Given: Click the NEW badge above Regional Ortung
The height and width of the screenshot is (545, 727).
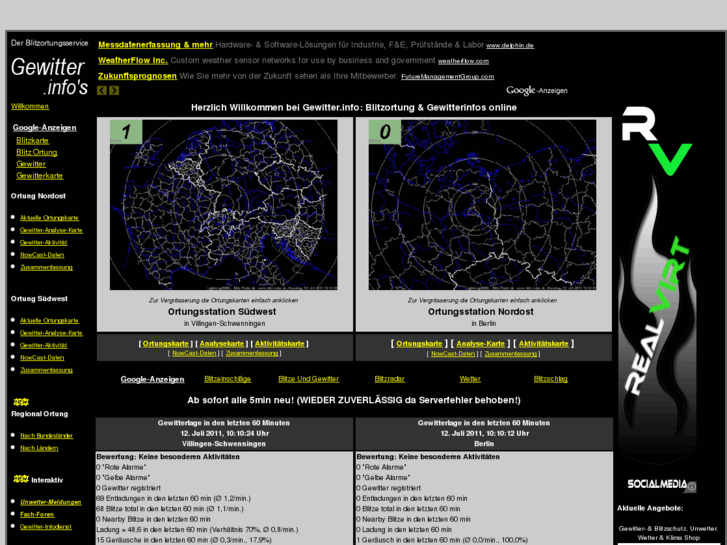Looking at the screenshot, I should tap(21, 402).
